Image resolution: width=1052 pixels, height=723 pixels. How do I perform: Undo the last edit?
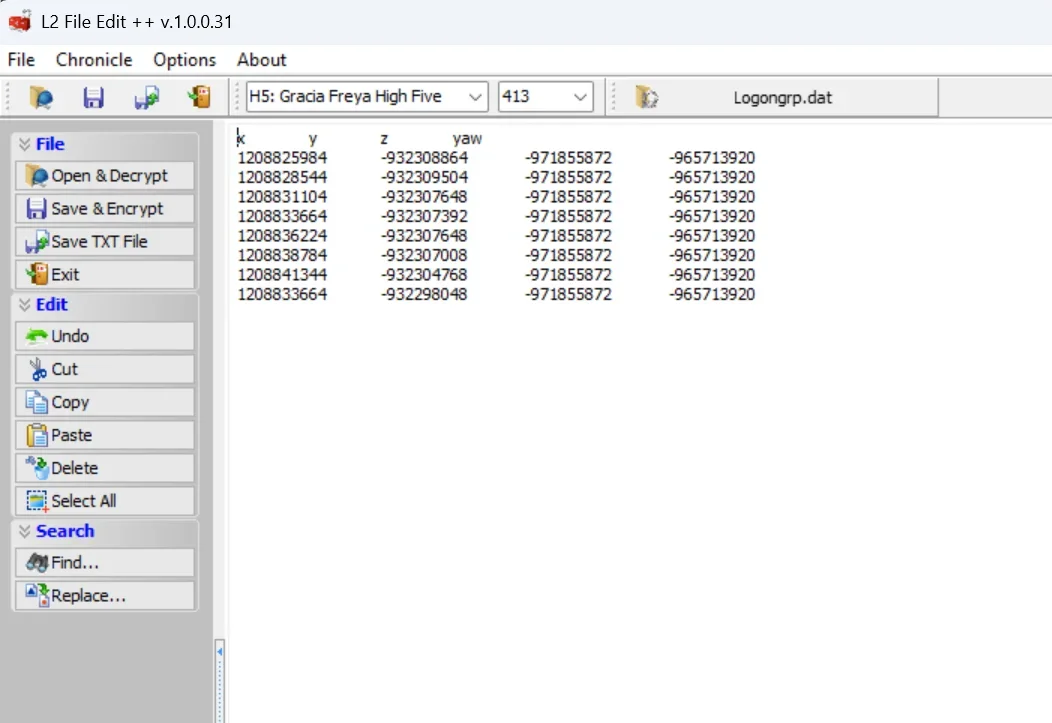click(105, 336)
